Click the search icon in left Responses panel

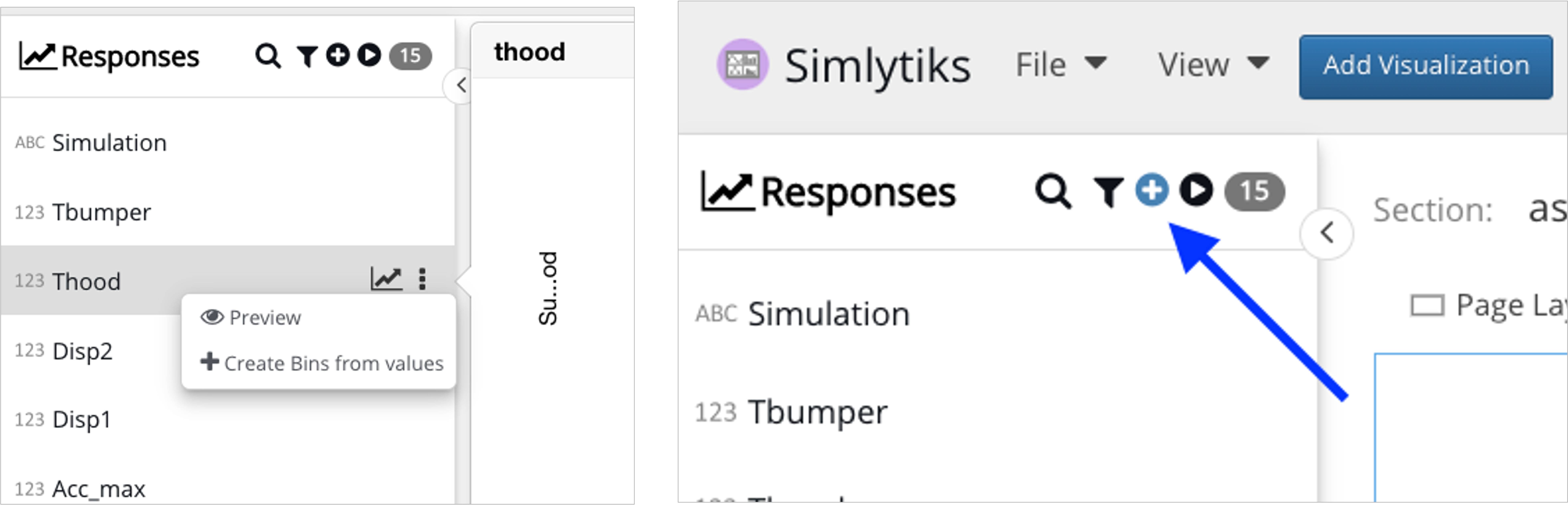click(268, 56)
